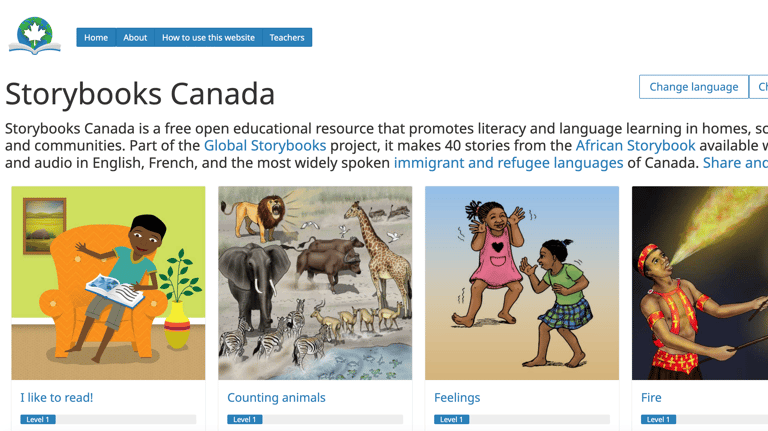The height and width of the screenshot is (431, 768).
Task: Open Feelings story cover image
Action: [x=522, y=283]
